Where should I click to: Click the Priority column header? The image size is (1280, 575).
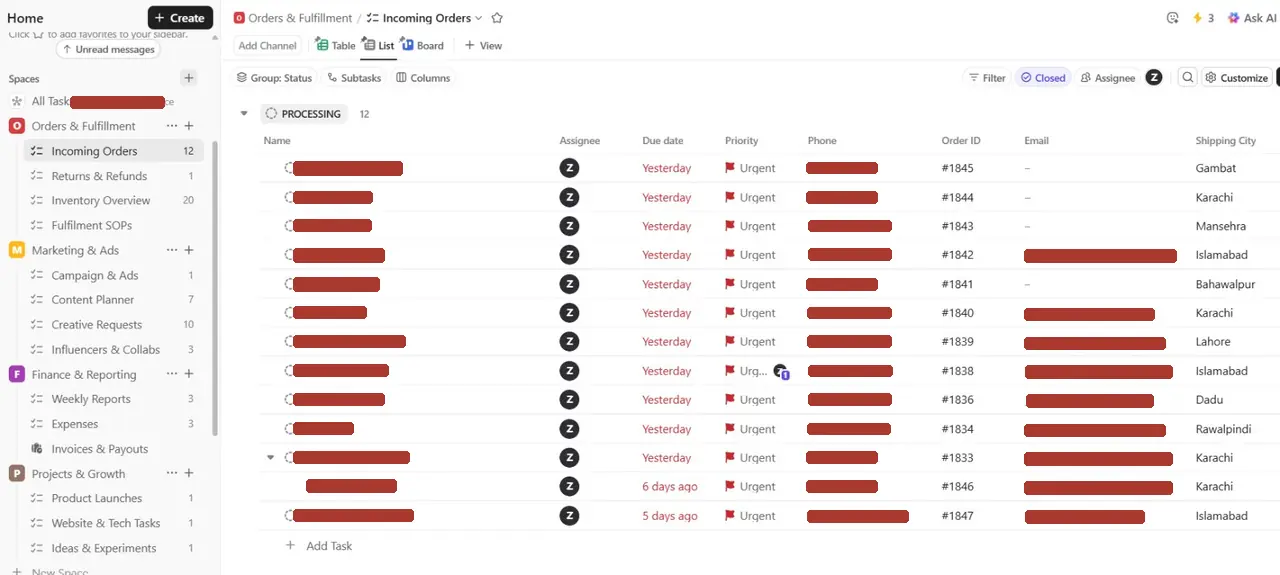(742, 141)
